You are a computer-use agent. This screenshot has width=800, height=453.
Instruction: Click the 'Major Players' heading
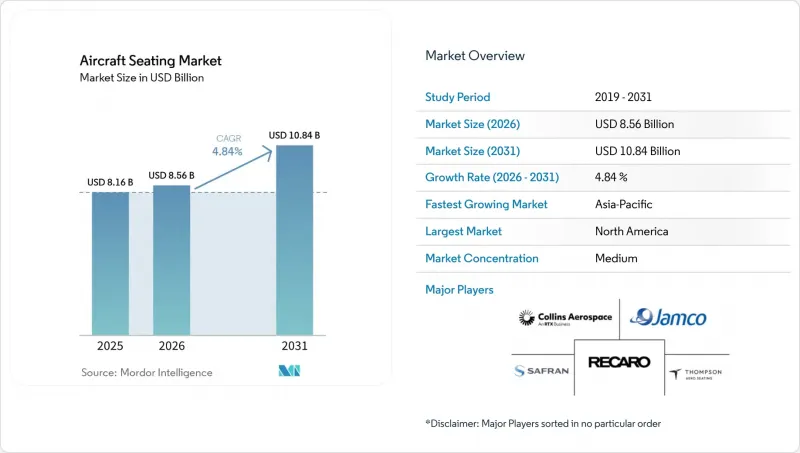click(x=459, y=290)
